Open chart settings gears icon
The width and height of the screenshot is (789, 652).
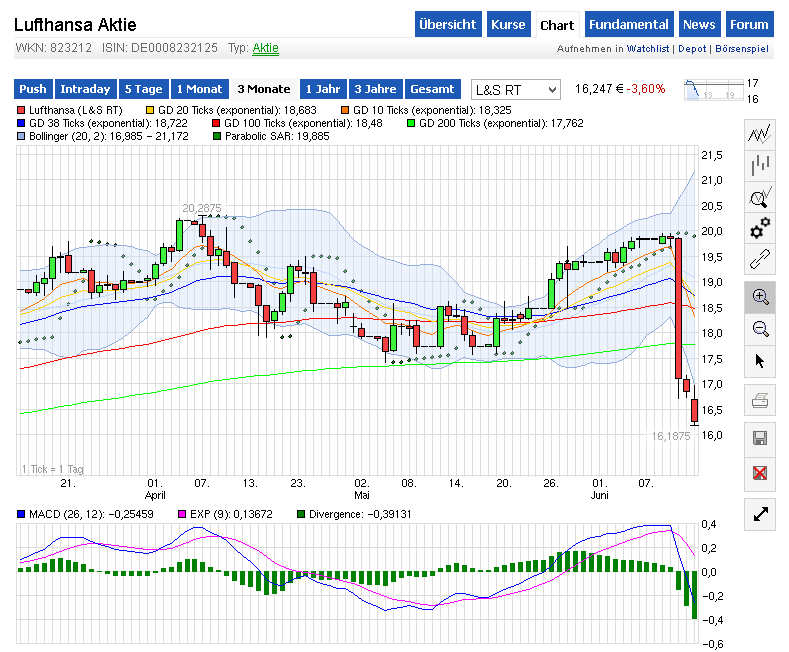click(x=761, y=228)
